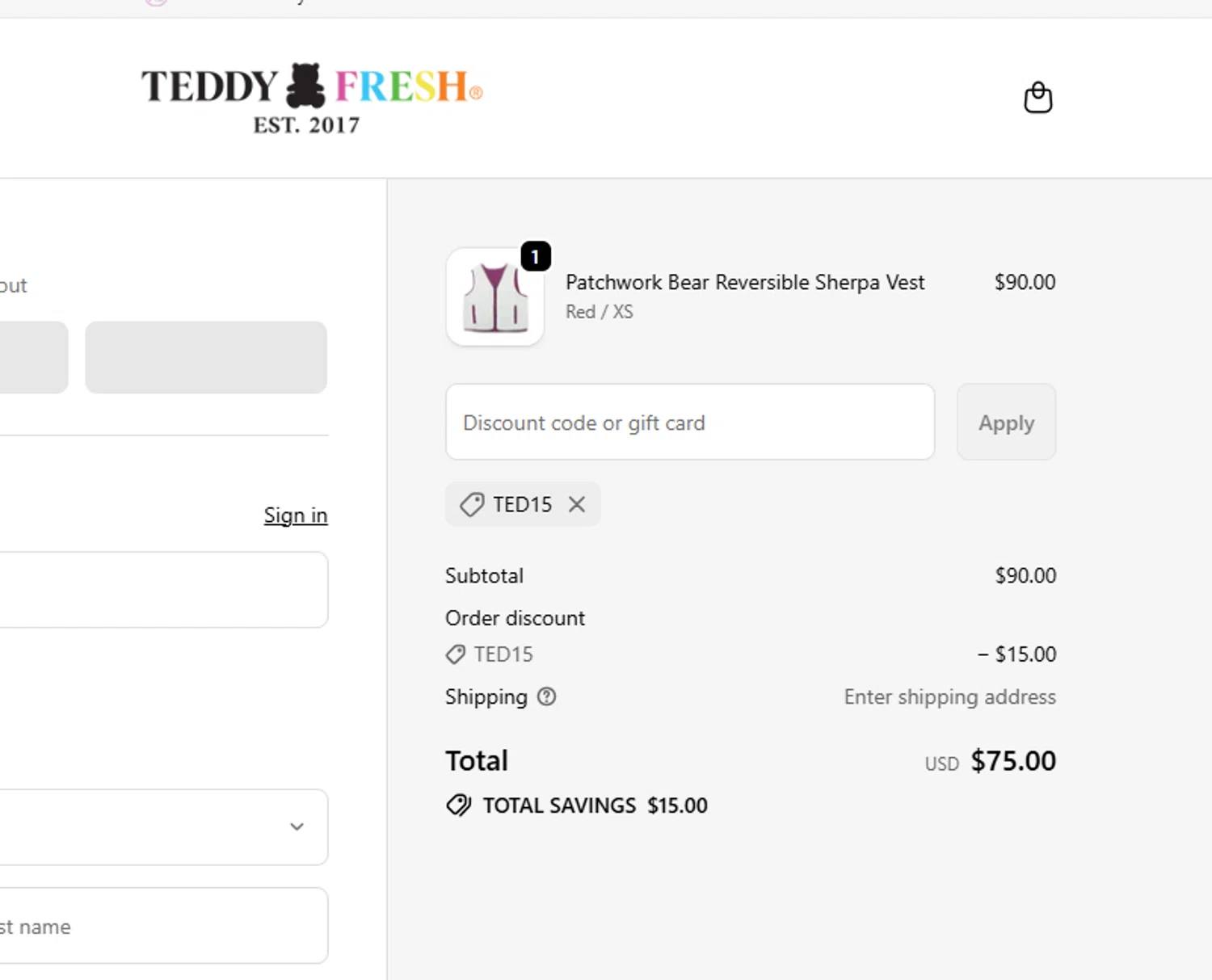Click the Patchwork Bear Reversible Sherpa Vest title

tap(744, 282)
